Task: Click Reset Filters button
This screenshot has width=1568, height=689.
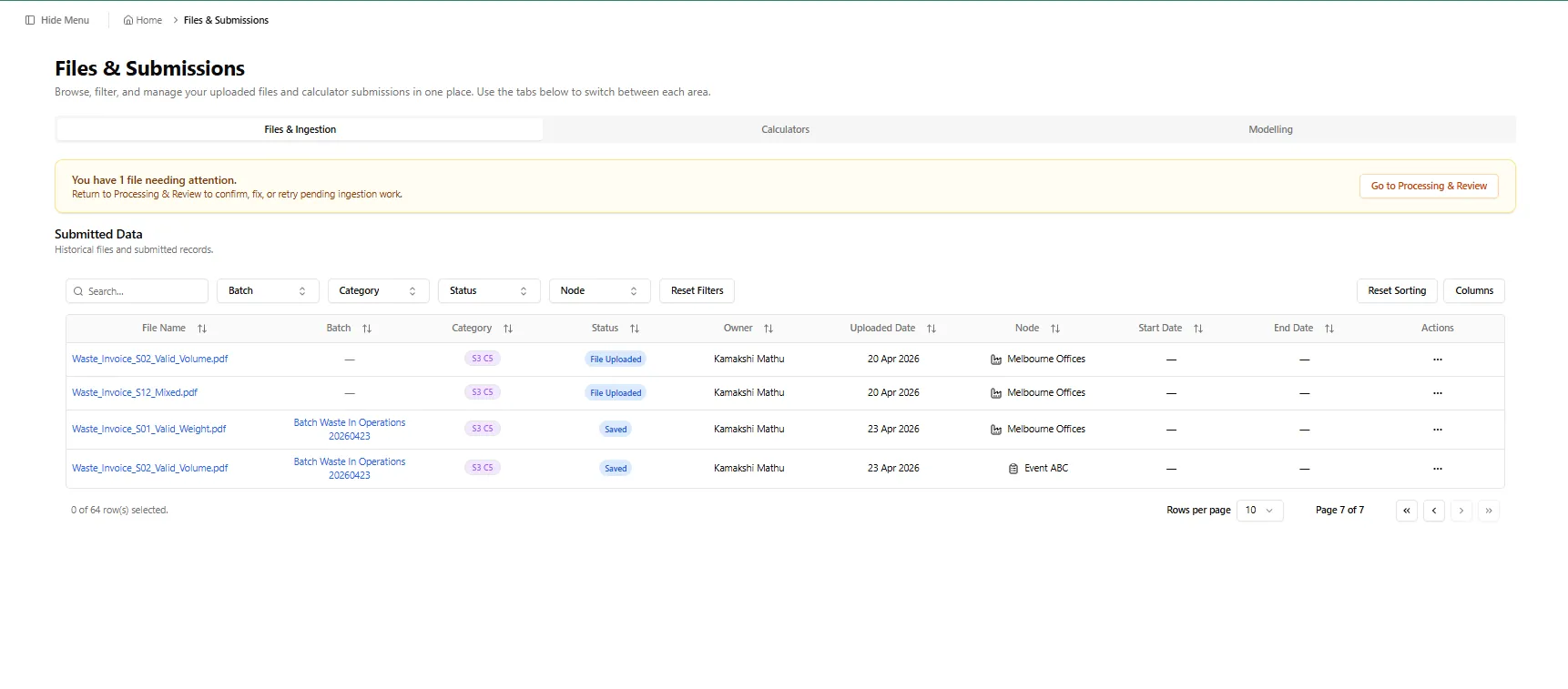Action: (697, 291)
